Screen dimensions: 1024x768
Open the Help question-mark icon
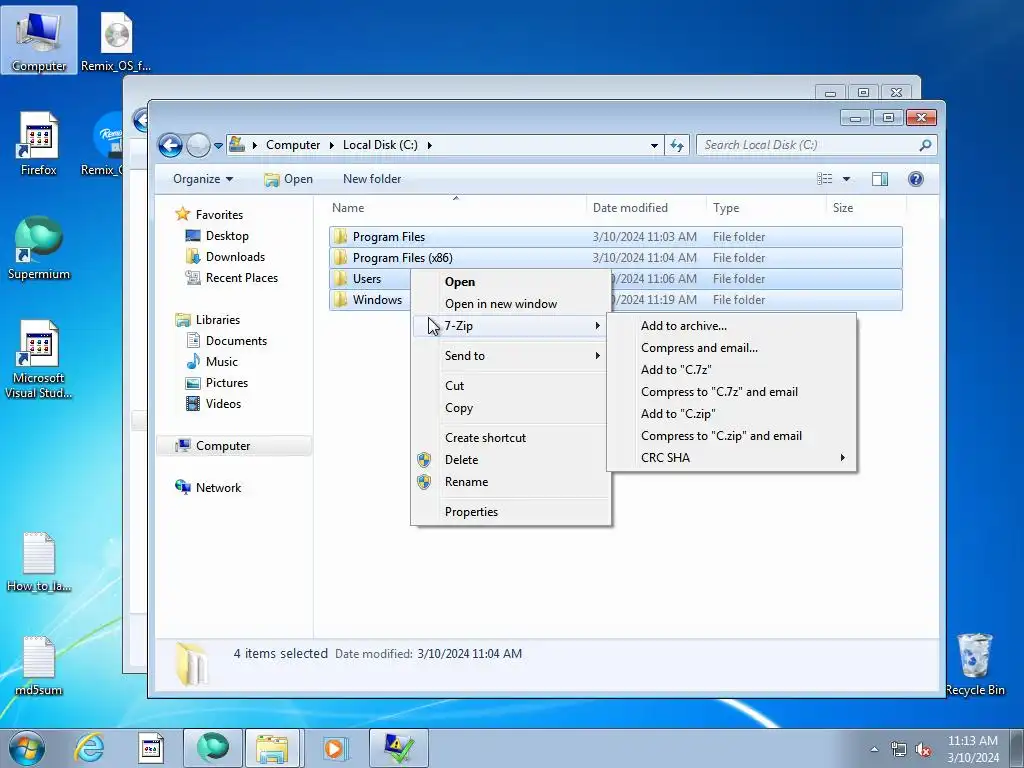tap(916, 179)
